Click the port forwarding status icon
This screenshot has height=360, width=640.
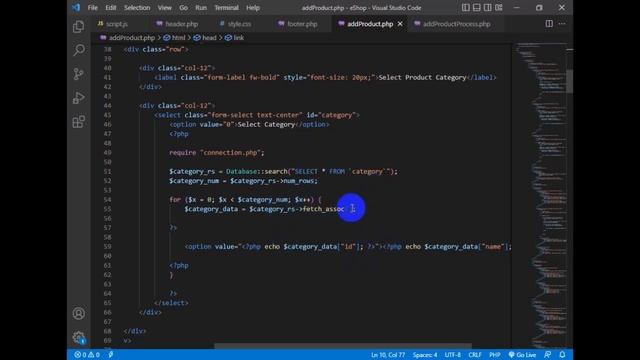(111, 355)
